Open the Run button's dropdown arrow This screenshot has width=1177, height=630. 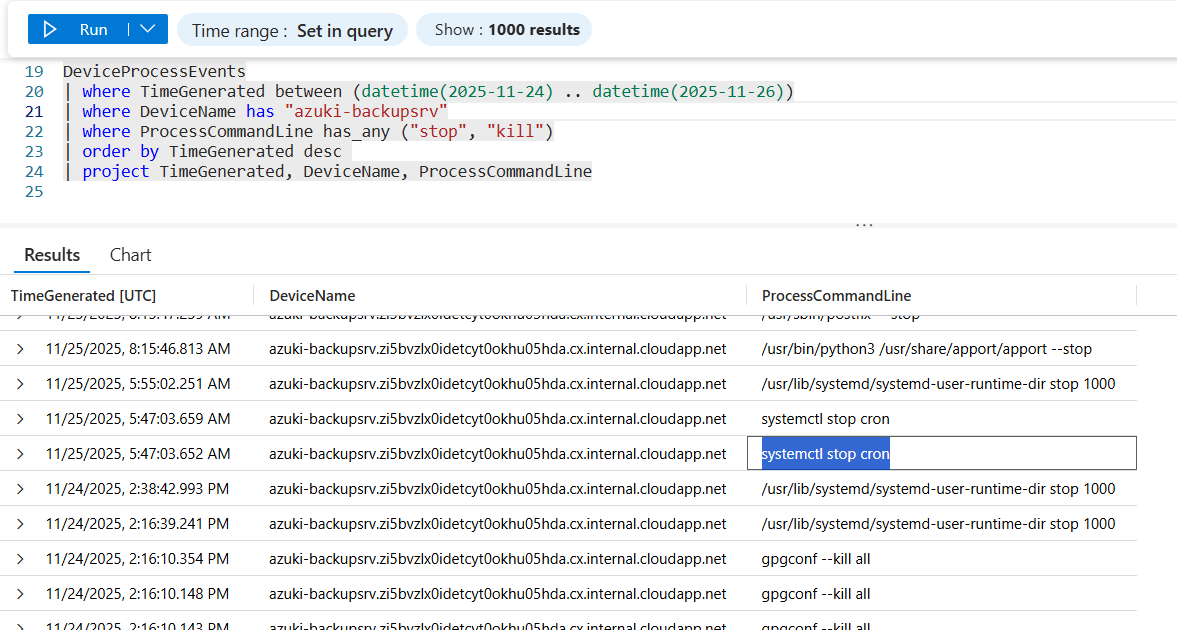point(148,29)
